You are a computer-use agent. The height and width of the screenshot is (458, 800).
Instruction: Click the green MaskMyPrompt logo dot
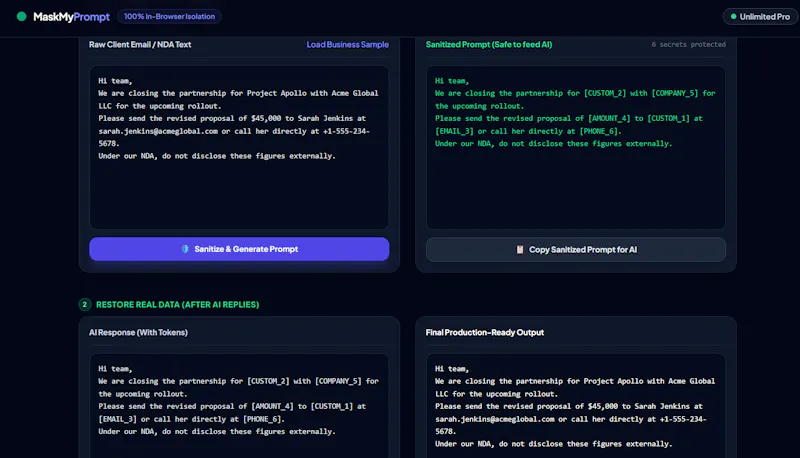[x=21, y=16]
